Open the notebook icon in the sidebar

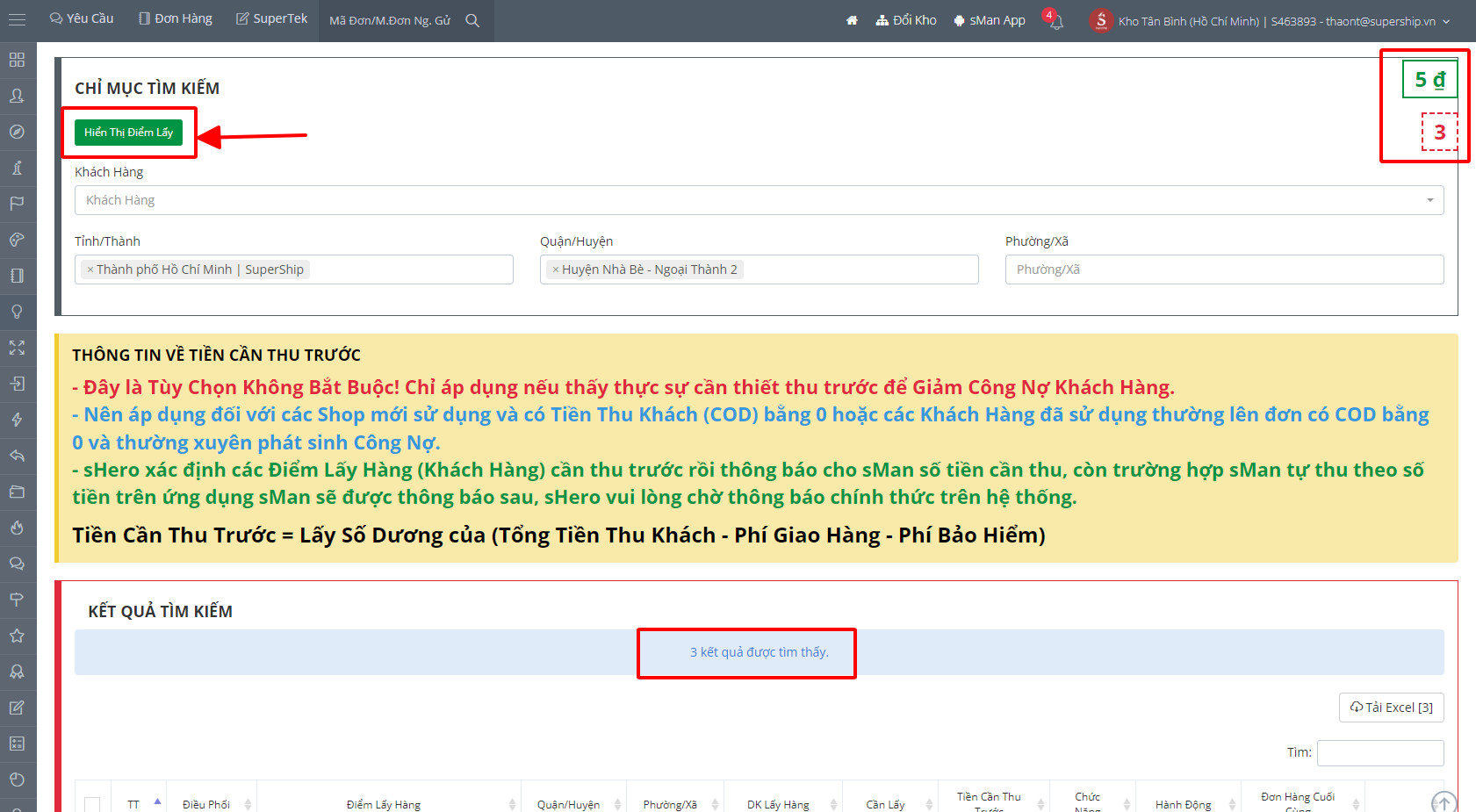coord(17,276)
